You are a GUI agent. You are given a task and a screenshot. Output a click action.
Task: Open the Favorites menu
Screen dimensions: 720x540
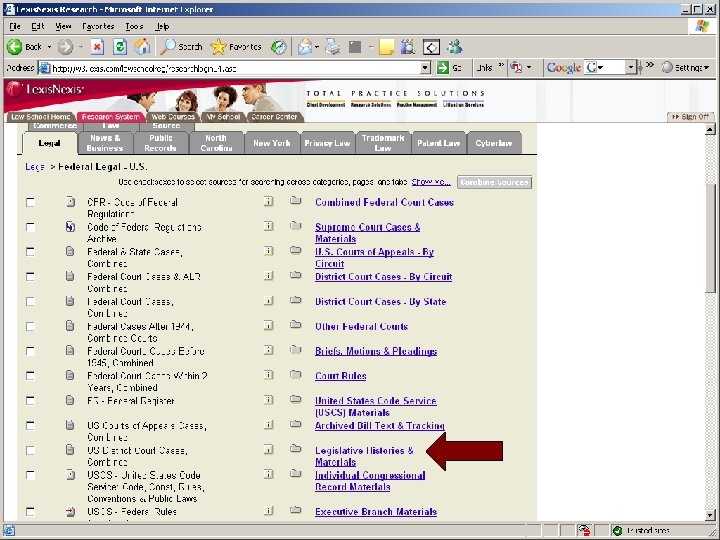(x=98, y=26)
